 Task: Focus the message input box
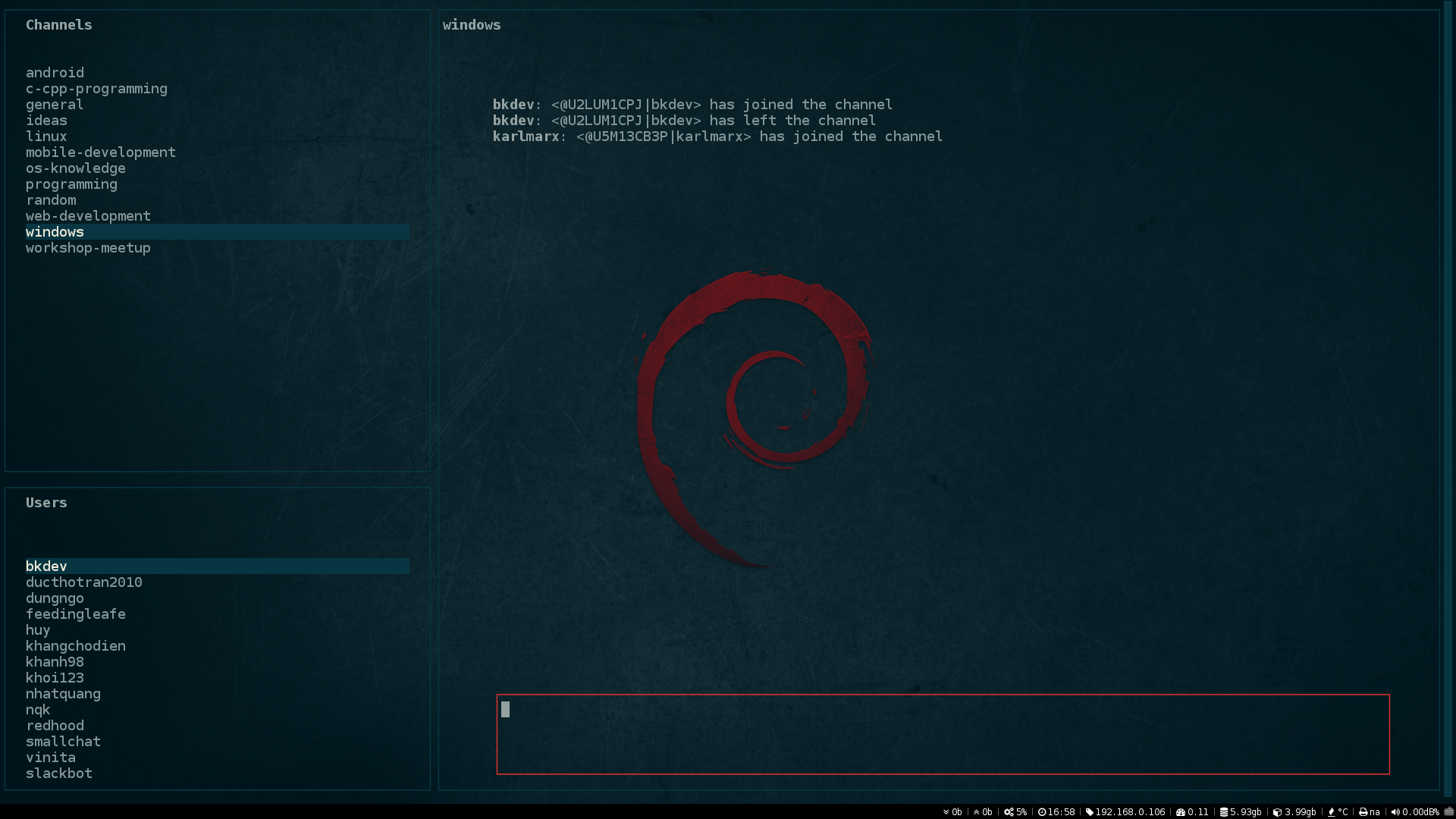click(x=943, y=734)
